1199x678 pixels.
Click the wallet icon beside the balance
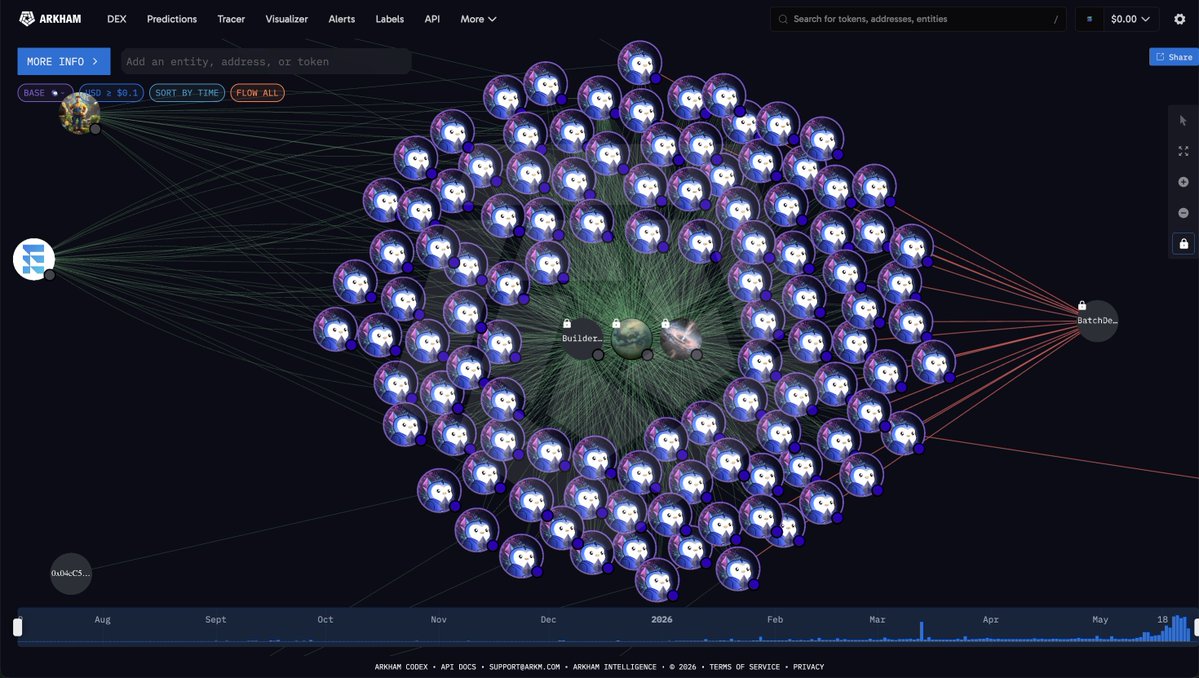(1090, 19)
